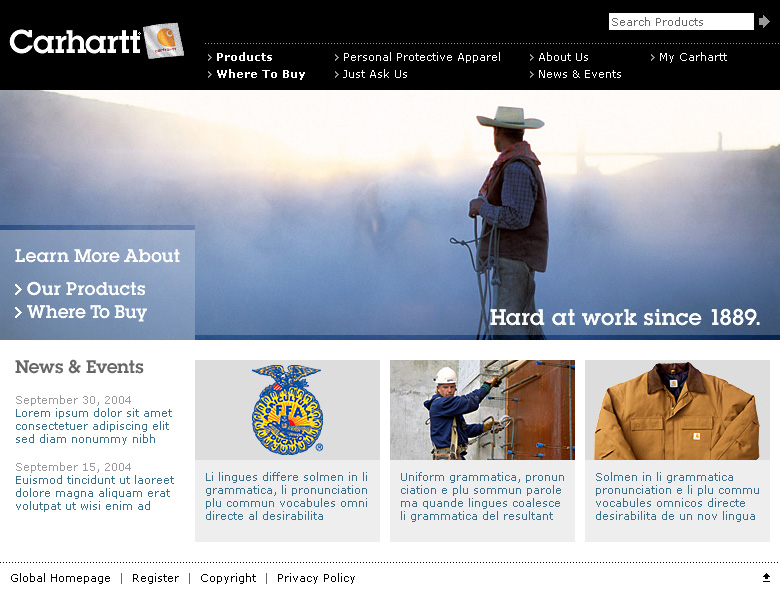Open the 'Euismod tincidunt ut laoreet' news item
The width and height of the screenshot is (780, 592).
coord(95,493)
